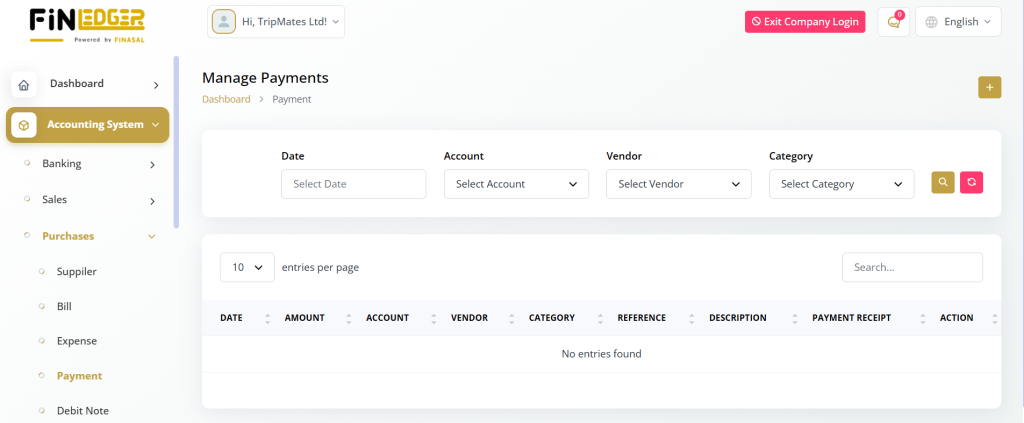Image resolution: width=1024 pixels, height=423 pixels.
Task: Change entries per page dropdown
Action: coord(247,267)
